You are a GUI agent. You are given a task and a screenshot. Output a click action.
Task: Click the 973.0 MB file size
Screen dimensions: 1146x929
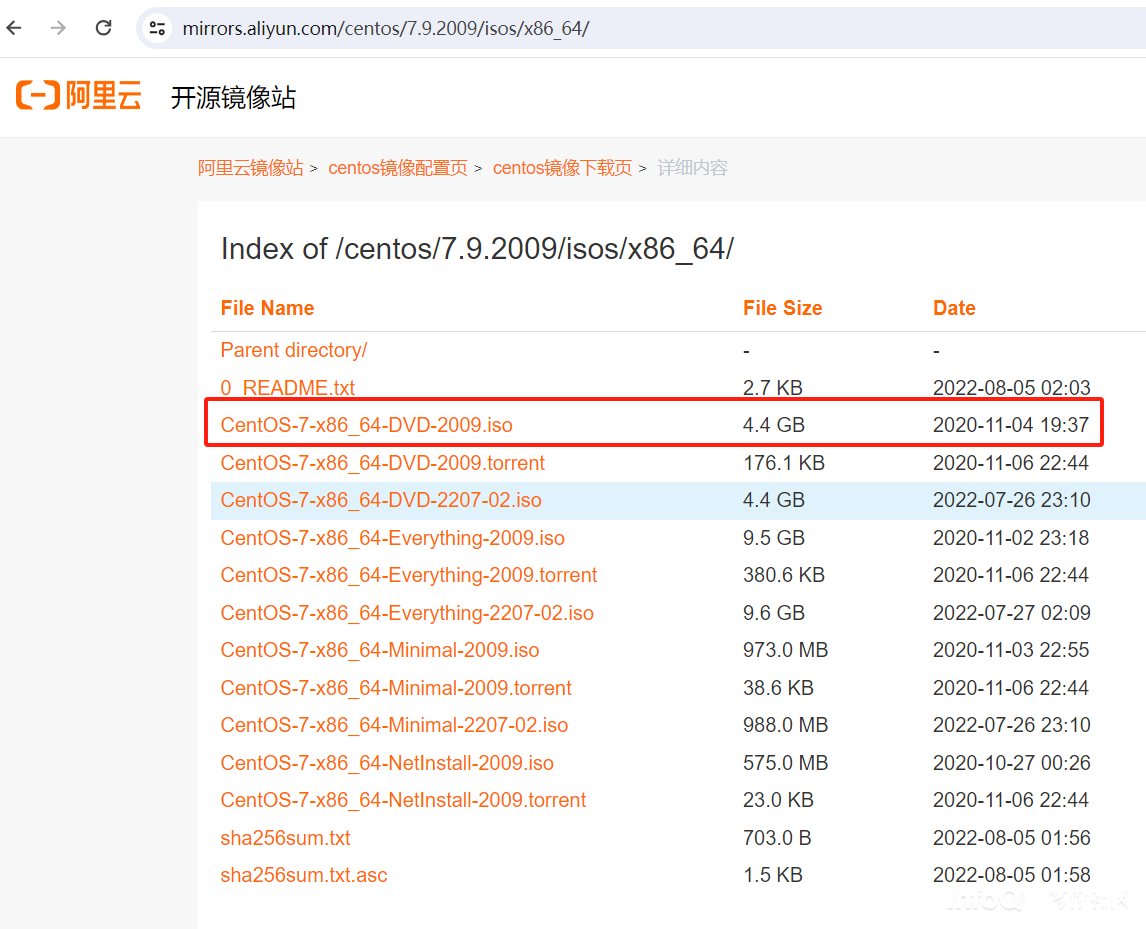point(786,650)
